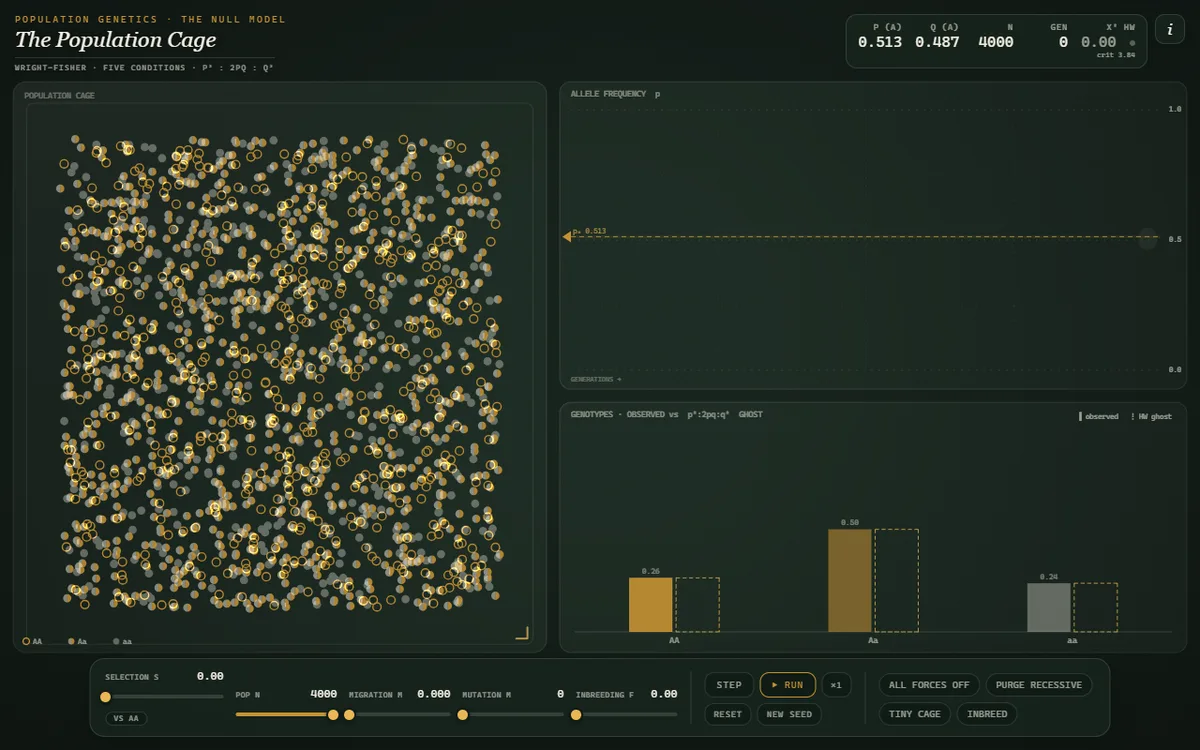Adjust the Pop N slider handle

335,715
